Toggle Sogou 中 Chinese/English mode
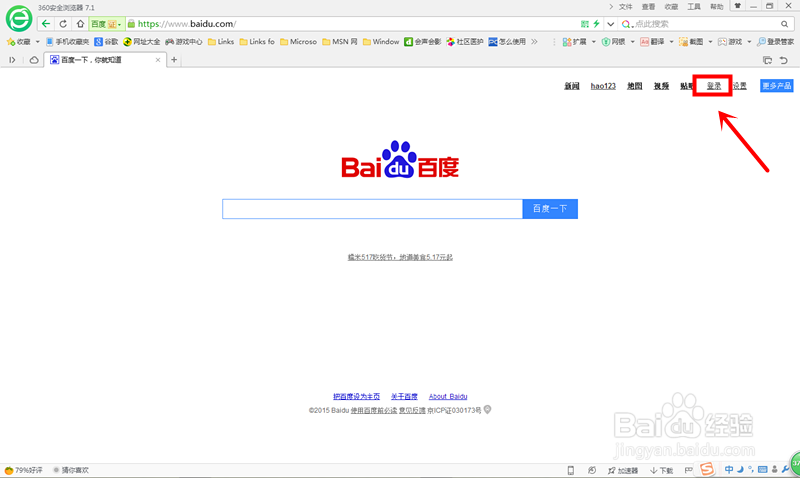Image resolution: width=800 pixels, height=478 pixels. pos(729,469)
